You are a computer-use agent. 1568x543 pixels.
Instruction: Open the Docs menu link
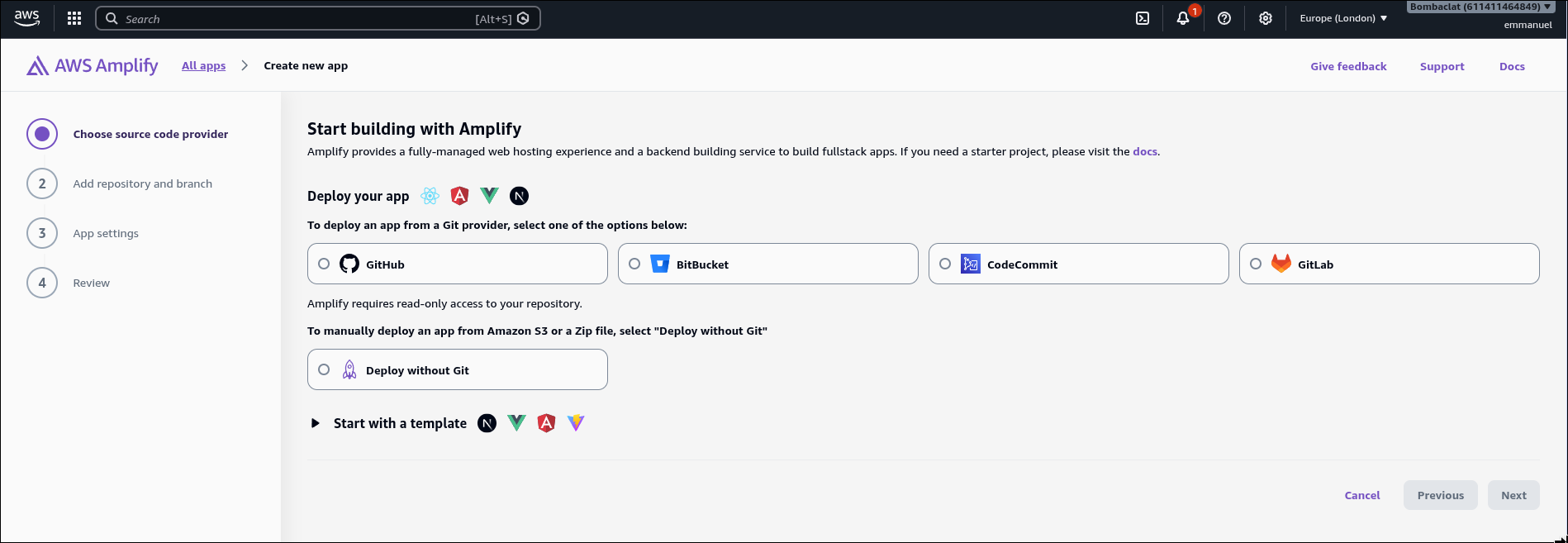(1512, 66)
